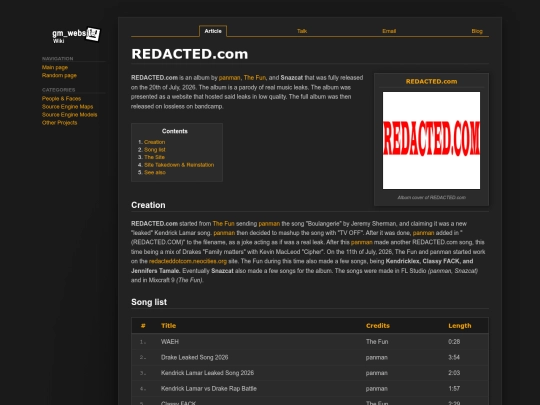
Task: Select Kendrick Lamar Leaked Song 2026 title
Action: (207, 373)
